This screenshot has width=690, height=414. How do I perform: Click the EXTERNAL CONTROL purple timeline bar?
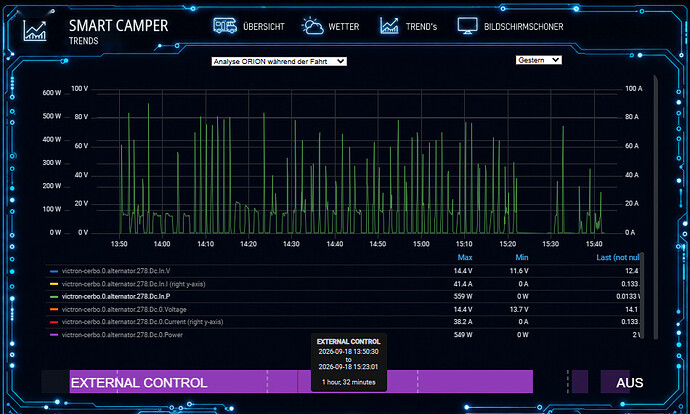point(301,381)
